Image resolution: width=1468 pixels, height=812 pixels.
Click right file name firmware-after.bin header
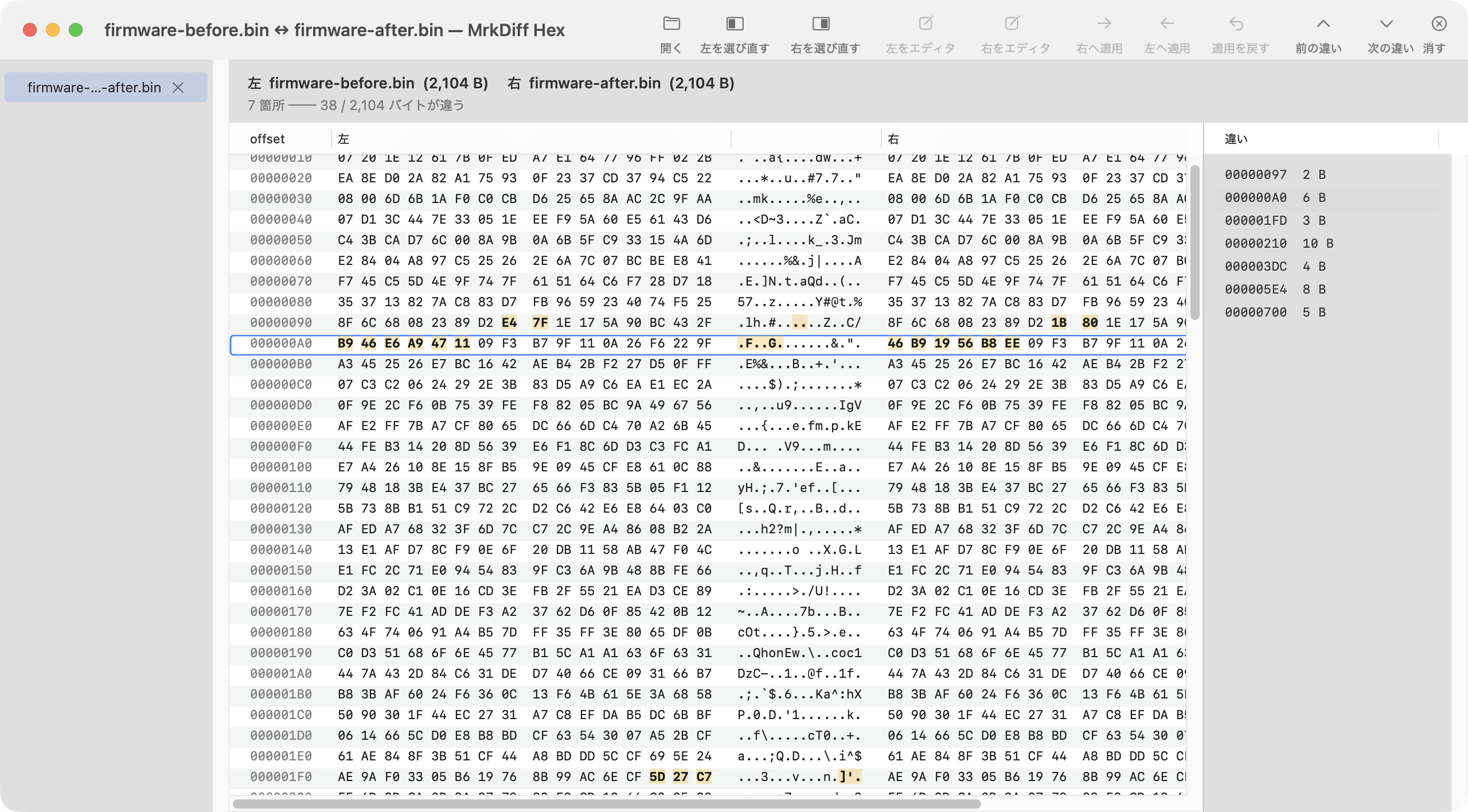pyautogui.click(x=595, y=83)
